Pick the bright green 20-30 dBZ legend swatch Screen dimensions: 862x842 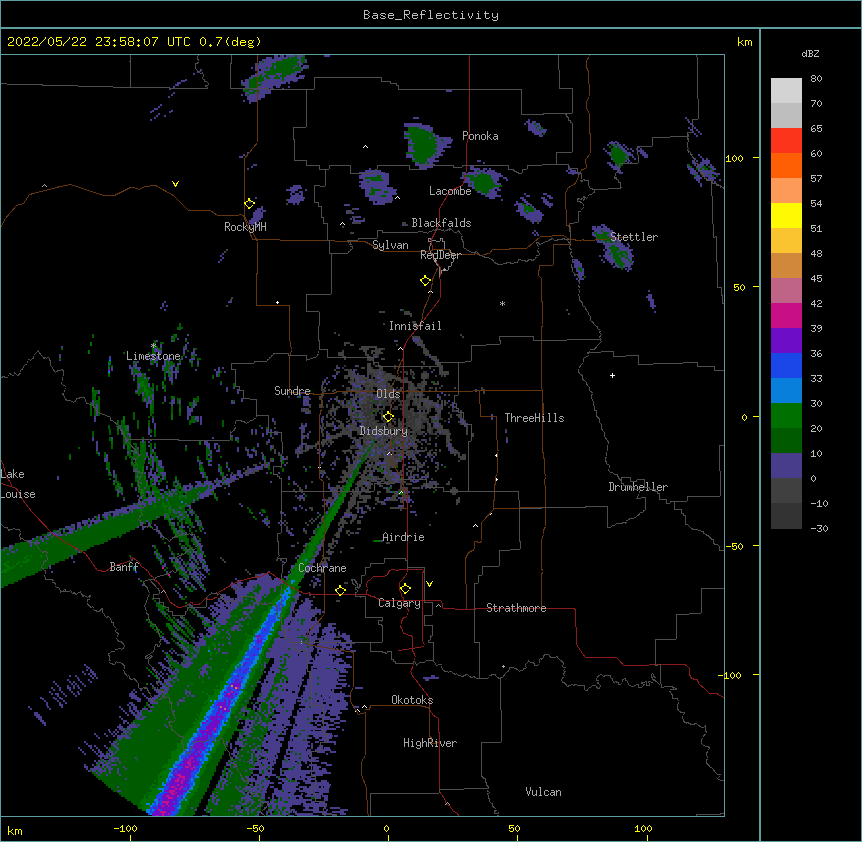point(786,416)
